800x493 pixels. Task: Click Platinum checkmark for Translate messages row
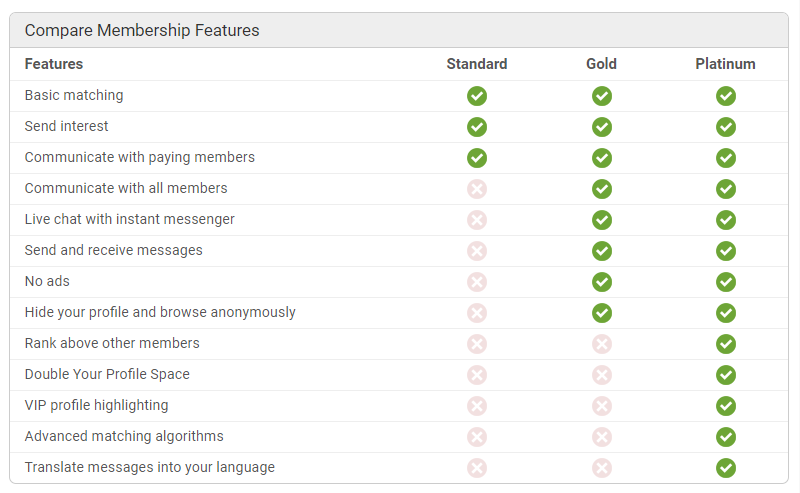726,468
